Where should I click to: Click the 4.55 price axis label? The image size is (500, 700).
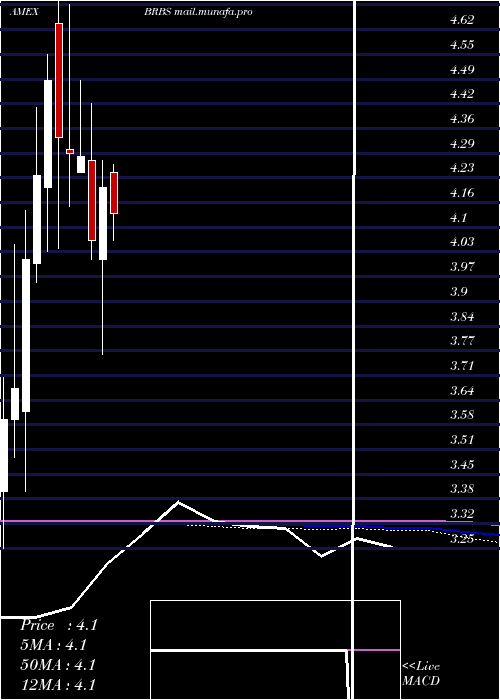click(462, 45)
